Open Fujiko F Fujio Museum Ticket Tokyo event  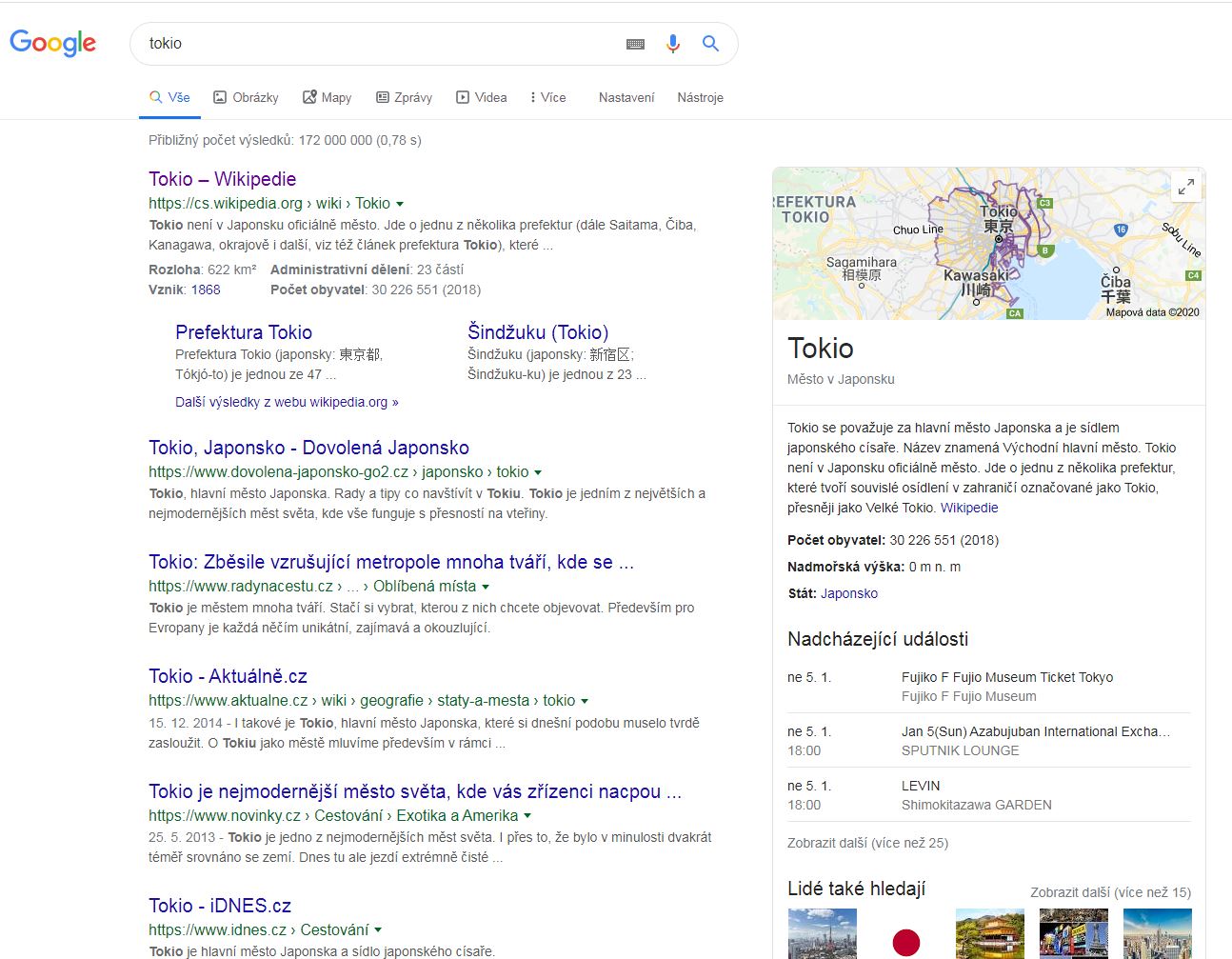point(1007,677)
